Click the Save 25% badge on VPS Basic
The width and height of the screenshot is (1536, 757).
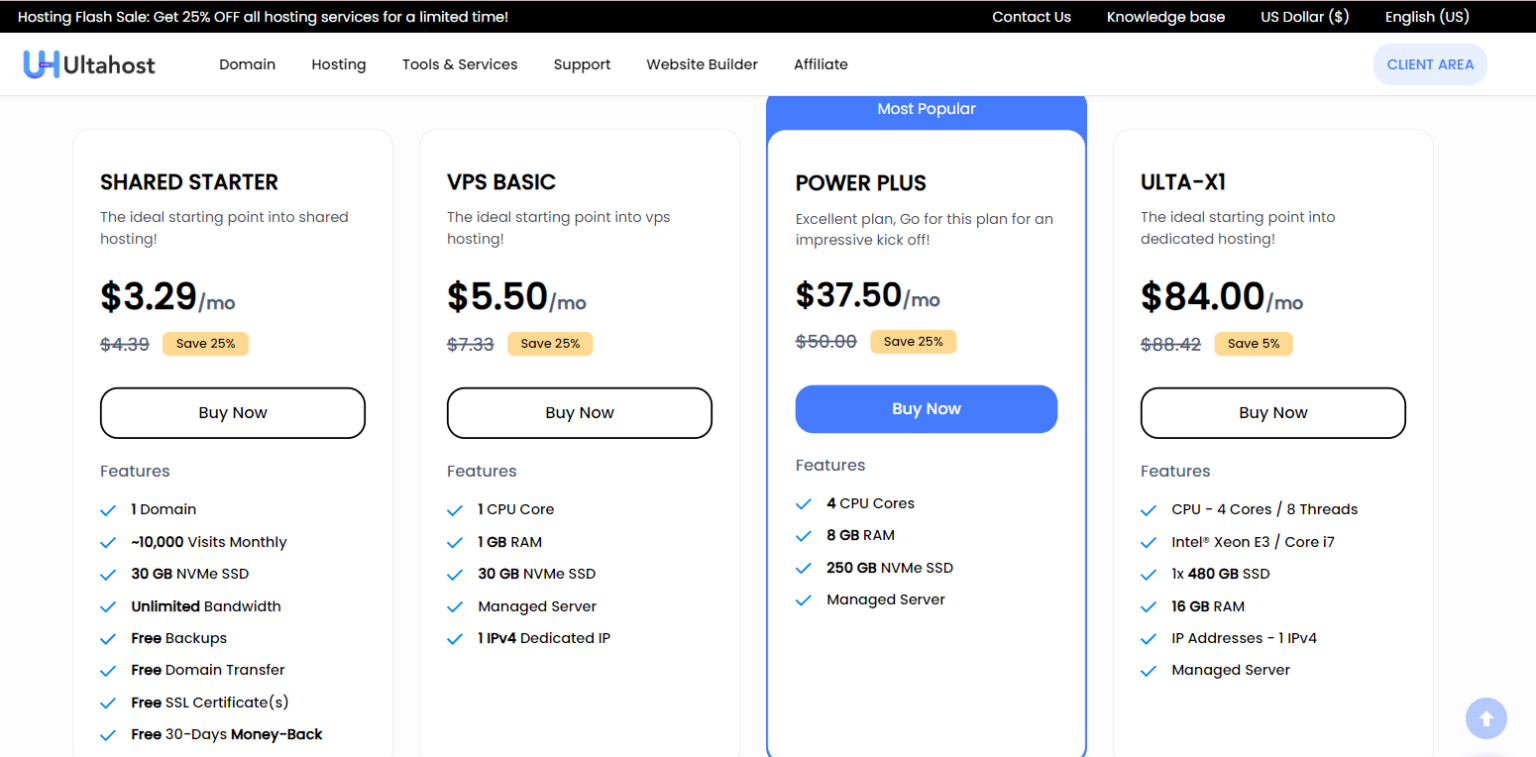(x=550, y=343)
